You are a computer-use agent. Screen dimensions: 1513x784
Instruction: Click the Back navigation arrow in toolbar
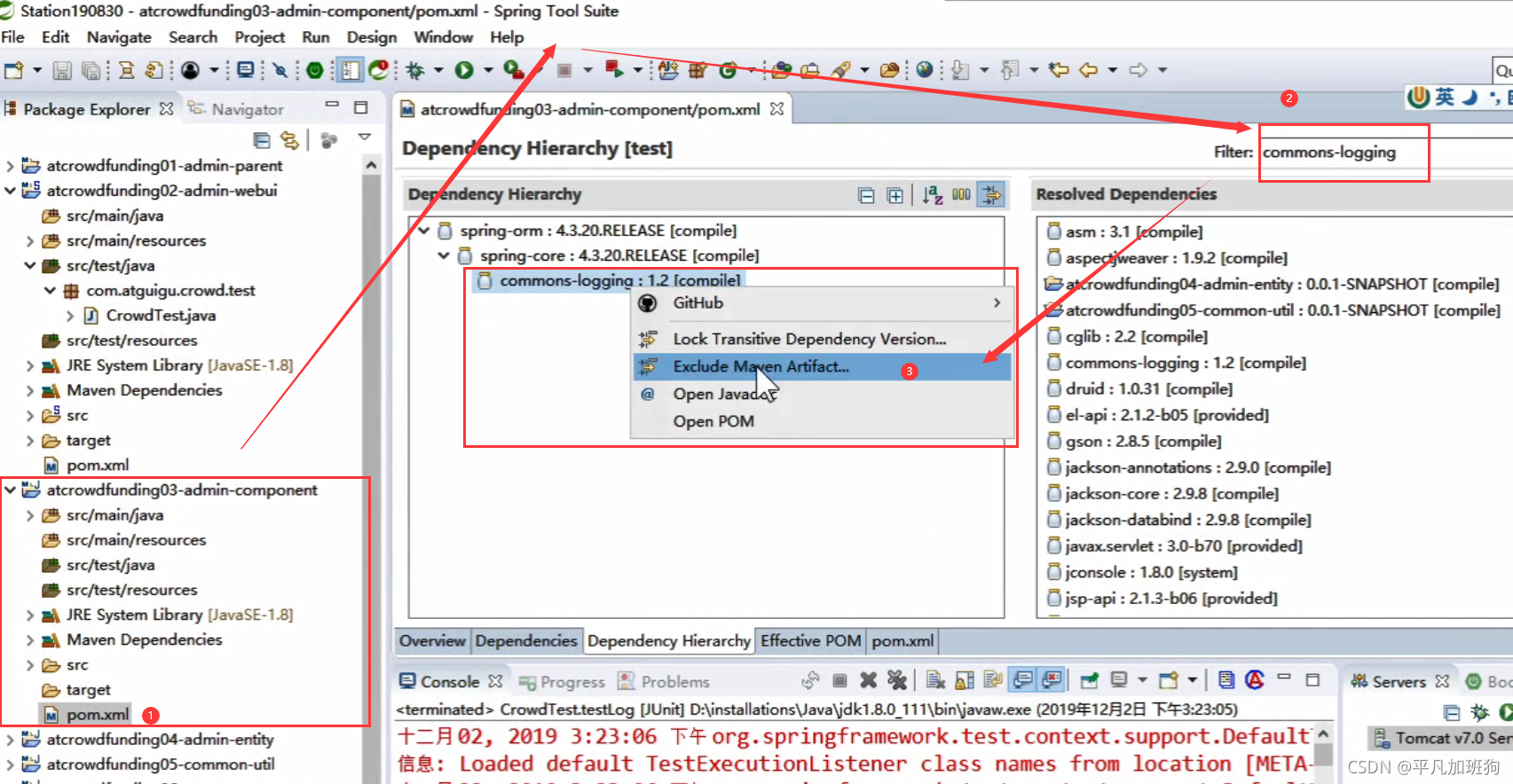click(x=1089, y=70)
